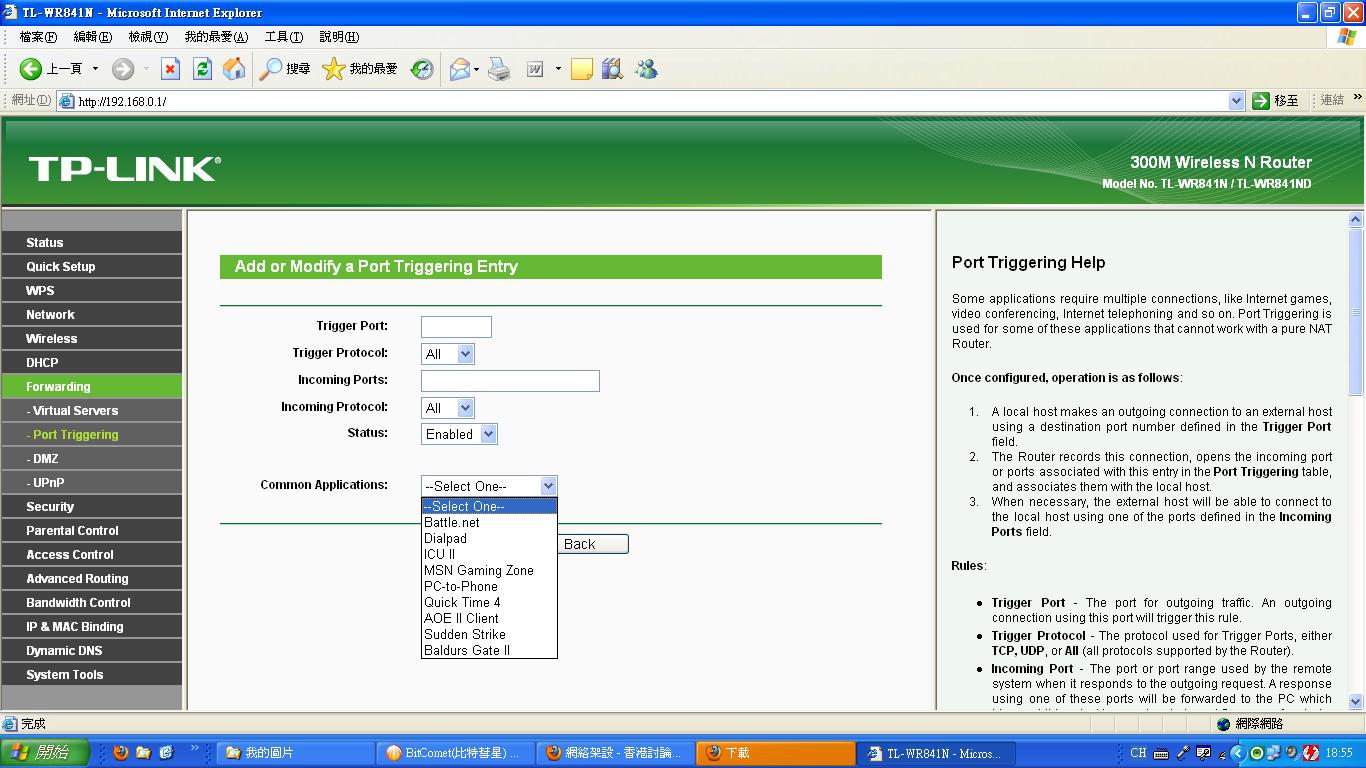Click the green Go arrow button
The image size is (1366, 768).
point(1260,100)
